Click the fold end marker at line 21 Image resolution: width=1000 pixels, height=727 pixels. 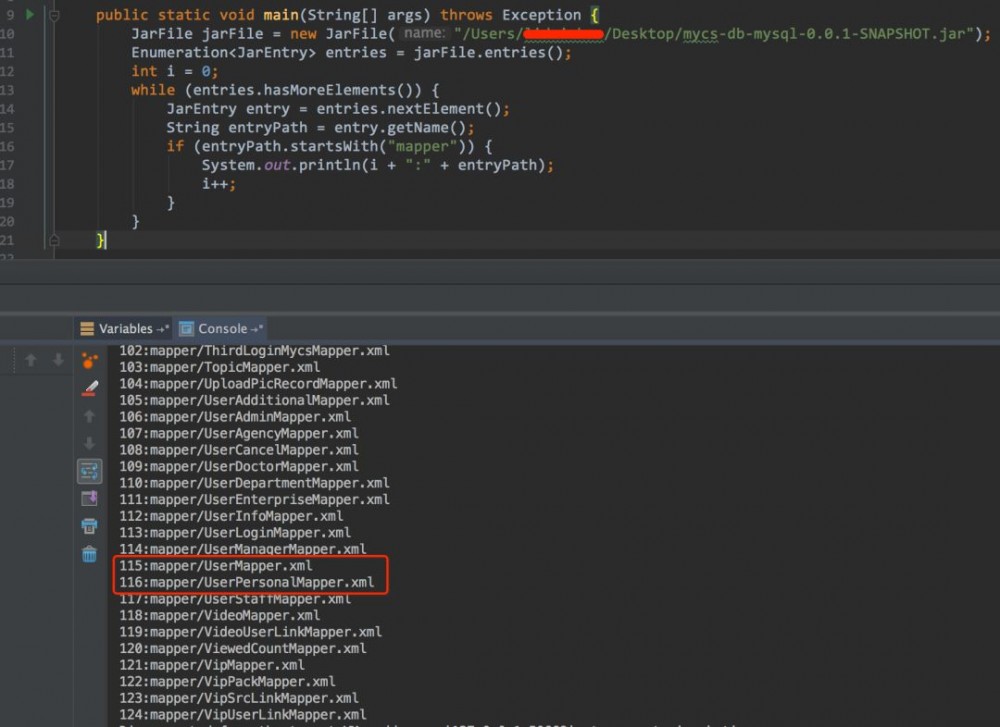pos(54,240)
